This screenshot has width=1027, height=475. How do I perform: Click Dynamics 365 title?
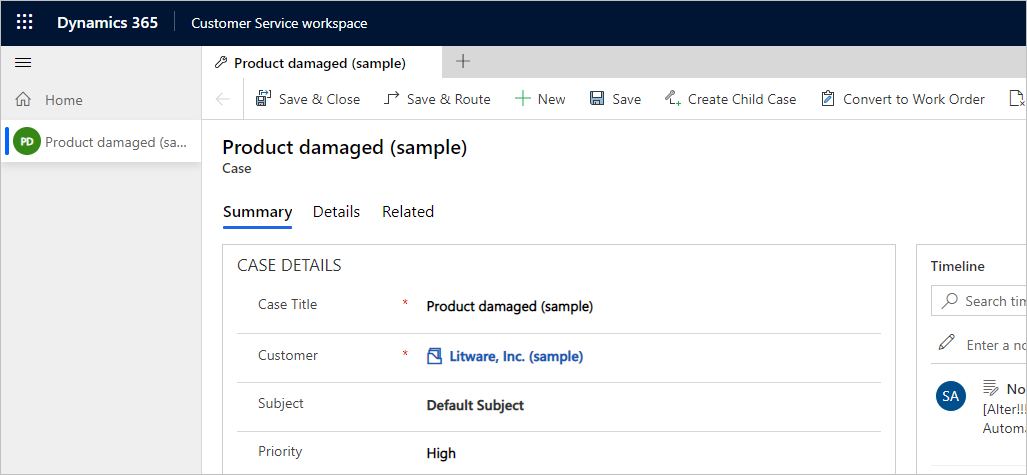tap(107, 23)
